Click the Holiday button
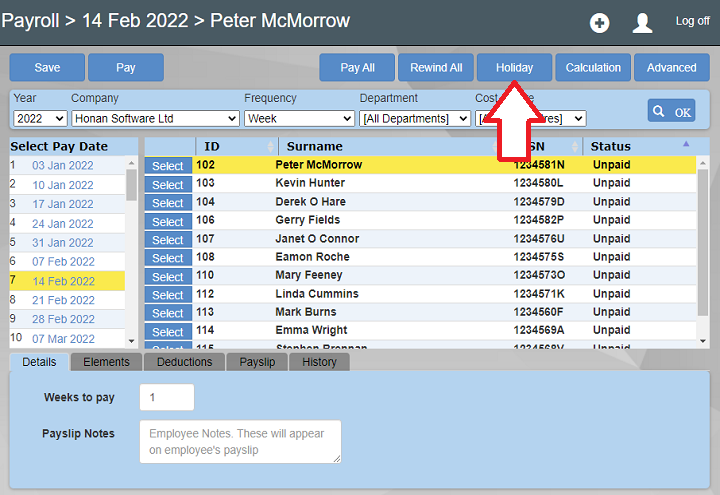The image size is (720, 495). pyautogui.click(x=514, y=68)
